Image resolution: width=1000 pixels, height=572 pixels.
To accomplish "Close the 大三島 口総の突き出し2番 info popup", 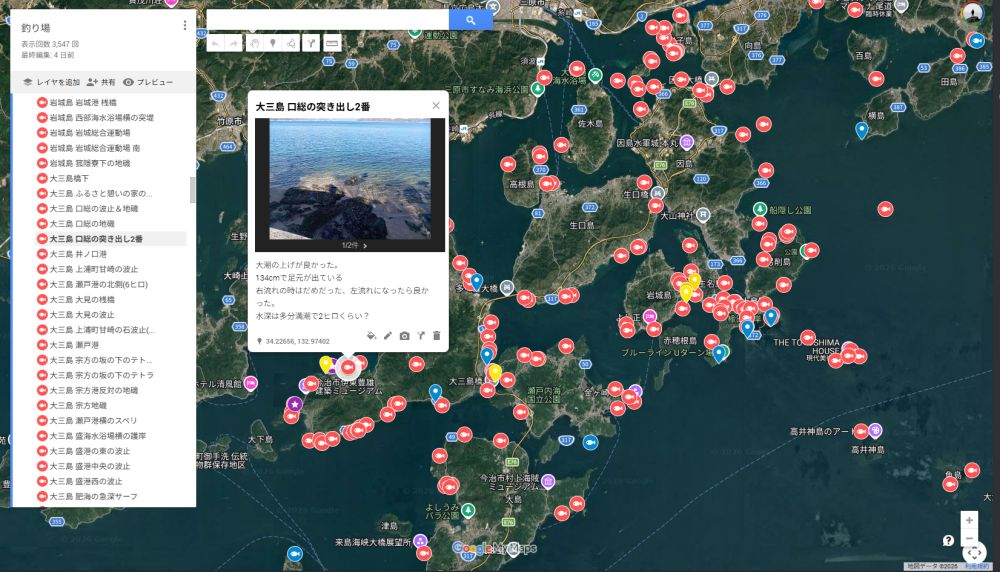I will 436,105.
